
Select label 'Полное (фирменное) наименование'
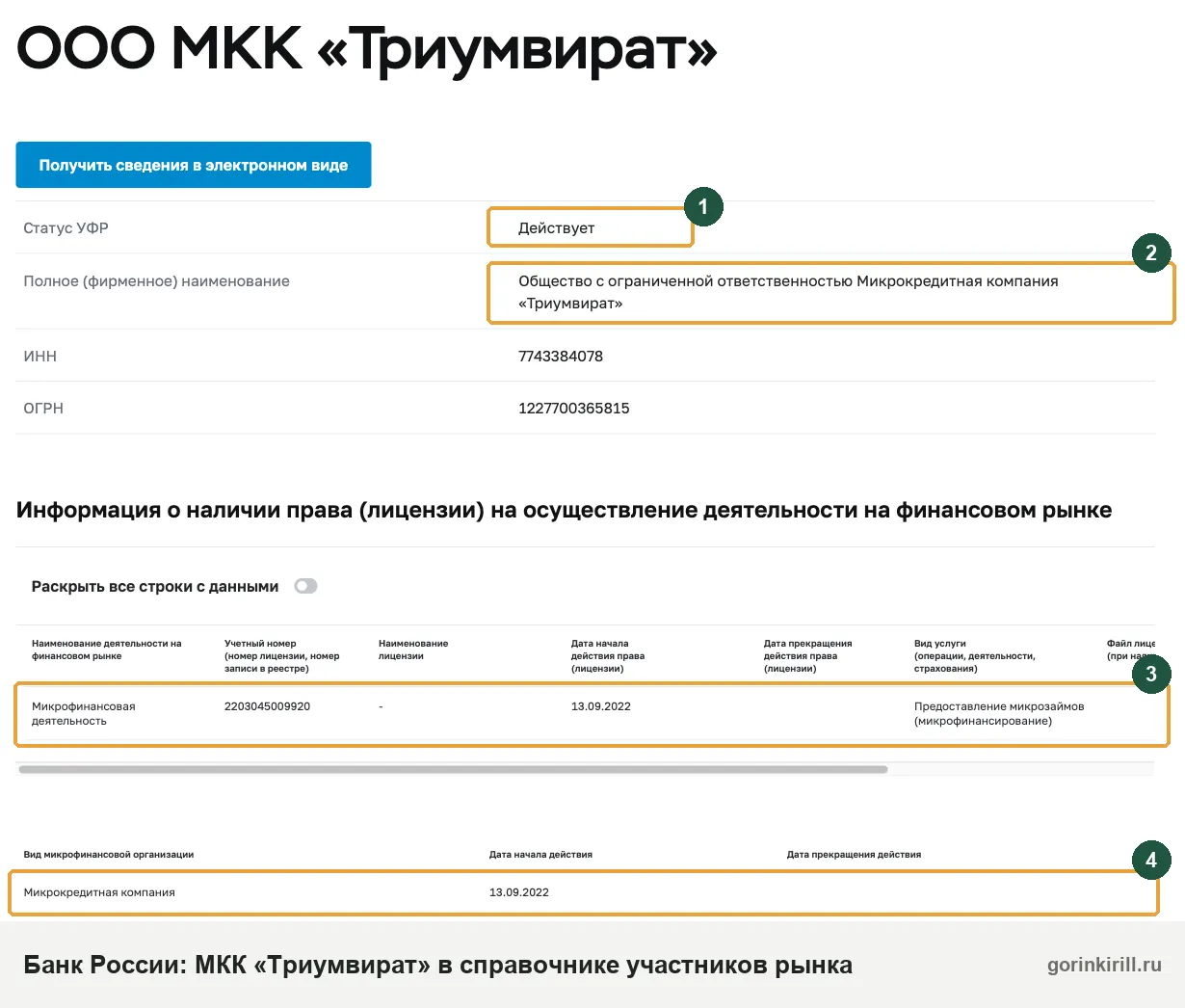[x=157, y=281]
